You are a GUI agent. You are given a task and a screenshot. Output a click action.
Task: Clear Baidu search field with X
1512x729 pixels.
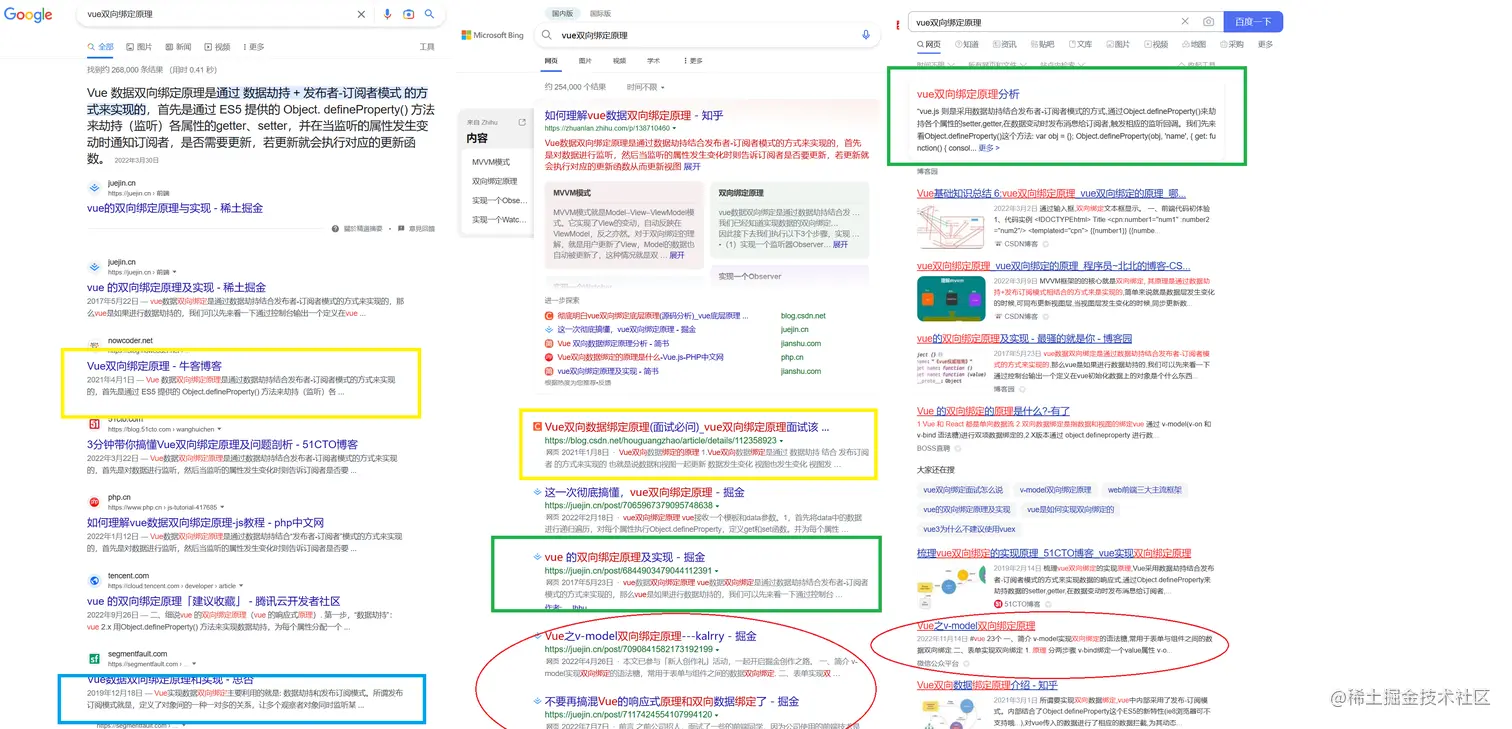1185,21
